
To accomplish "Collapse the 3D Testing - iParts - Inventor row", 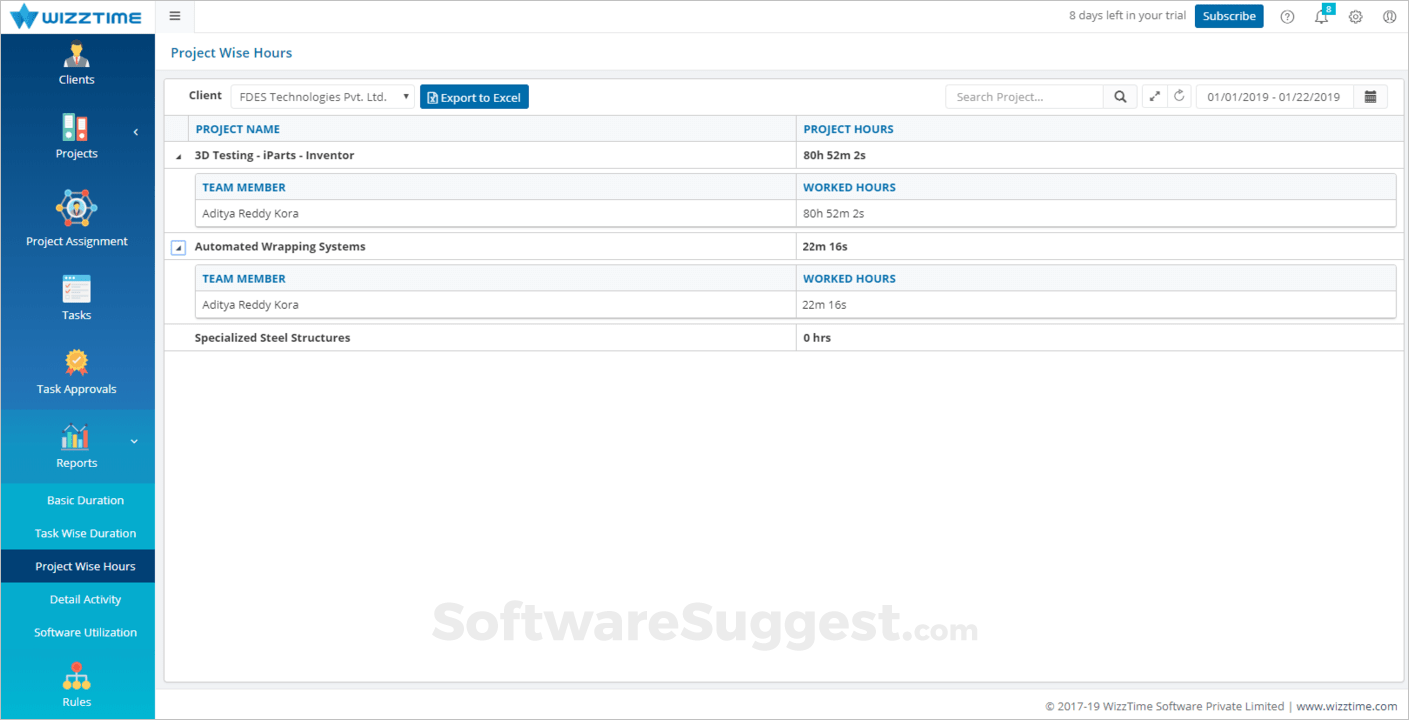I will click(179, 156).
